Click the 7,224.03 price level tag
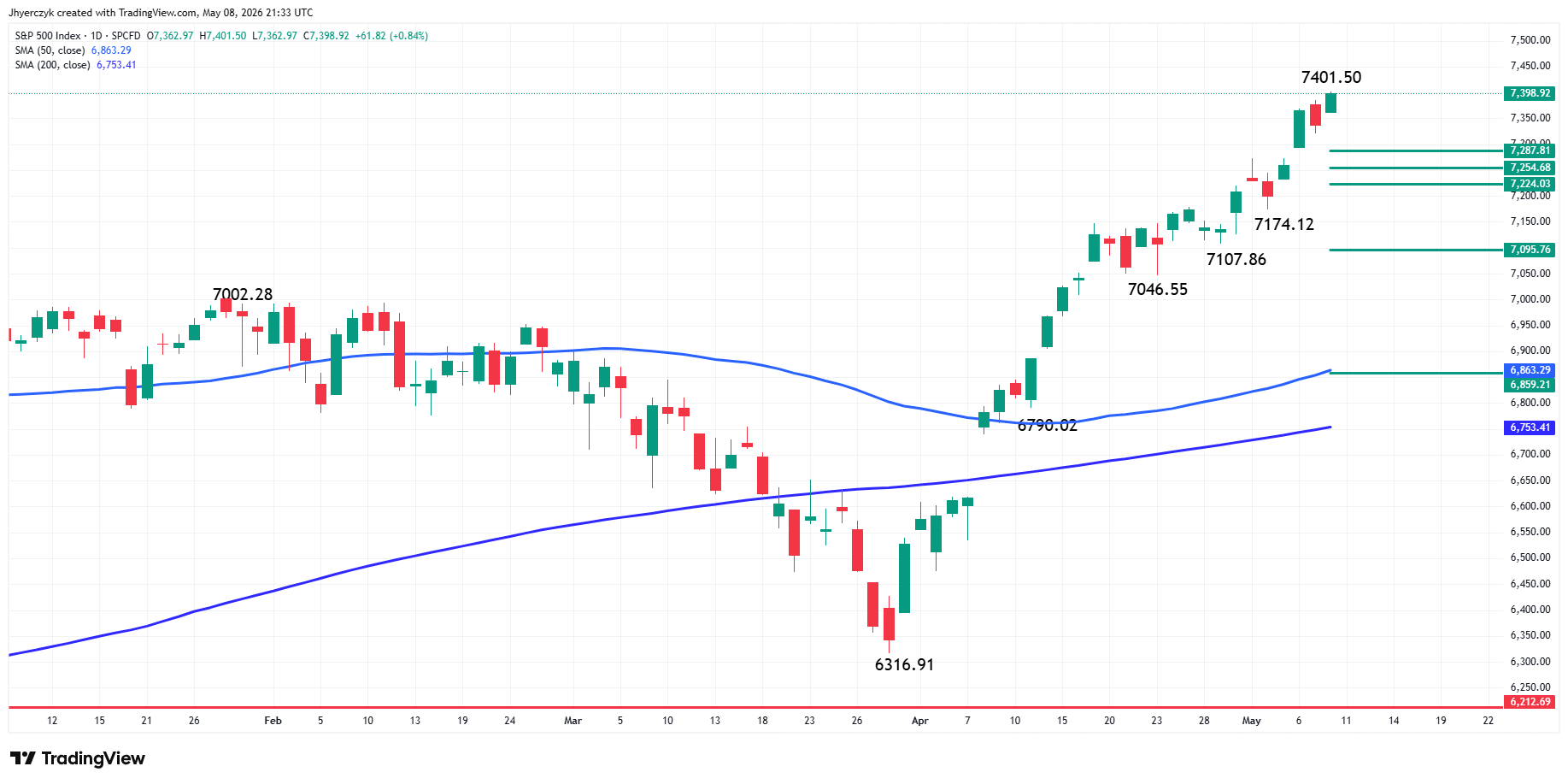Image resolution: width=1568 pixels, height=784 pixels. [1530, 184]
